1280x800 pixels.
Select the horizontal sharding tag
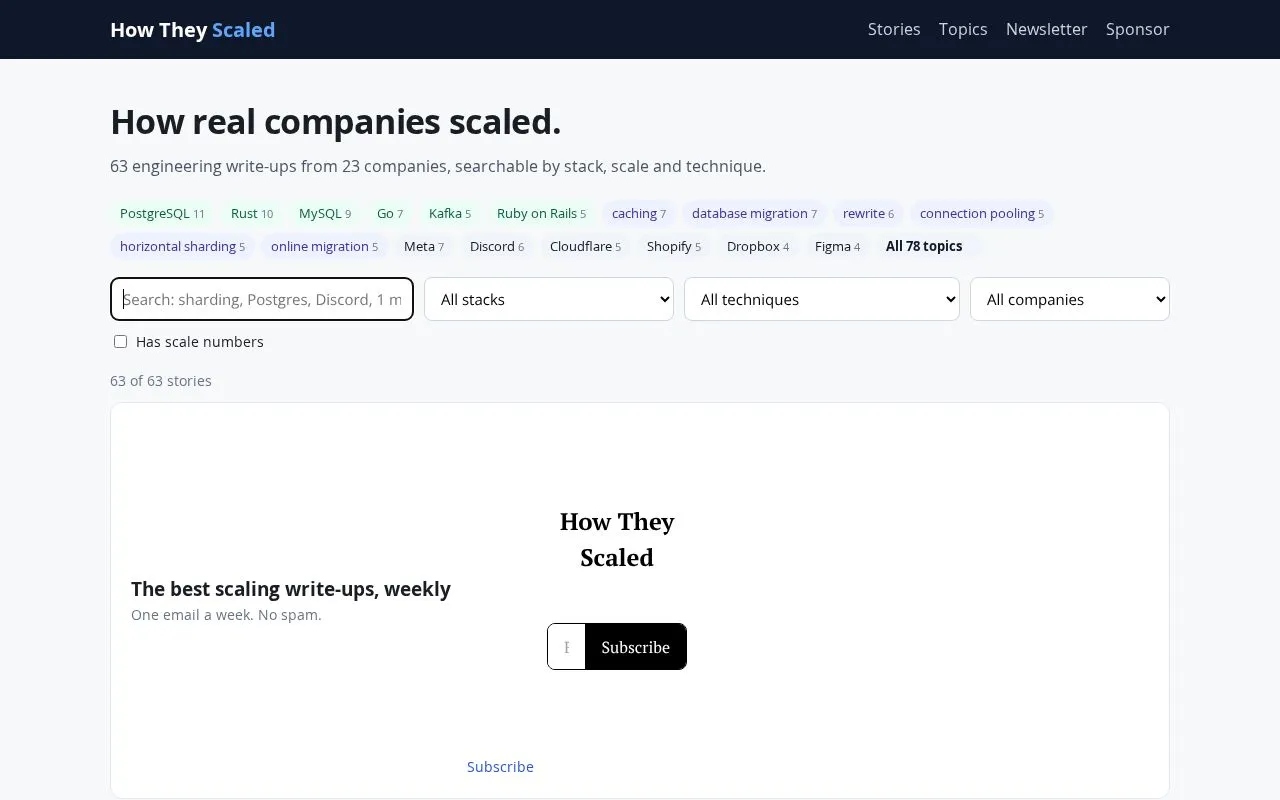pos(182,246)
